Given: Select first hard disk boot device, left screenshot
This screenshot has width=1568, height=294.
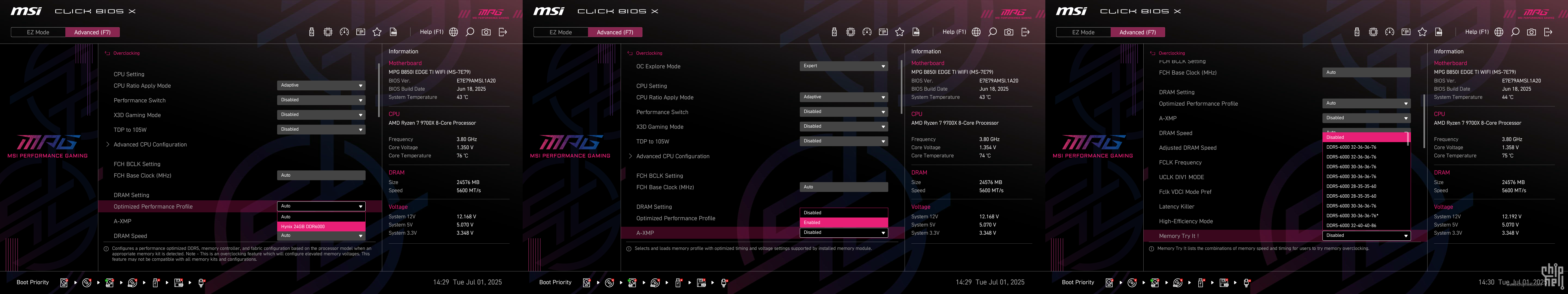Looking at the screenshot, I should pos(64,283).
